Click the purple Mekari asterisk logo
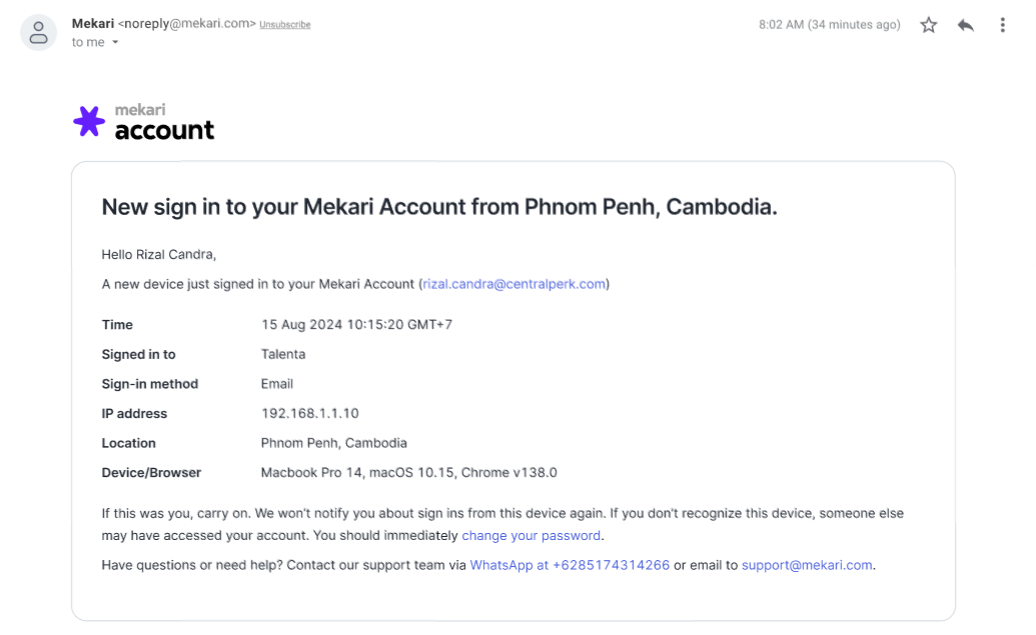Screen dimensions: 1036x635 (89, 121)
